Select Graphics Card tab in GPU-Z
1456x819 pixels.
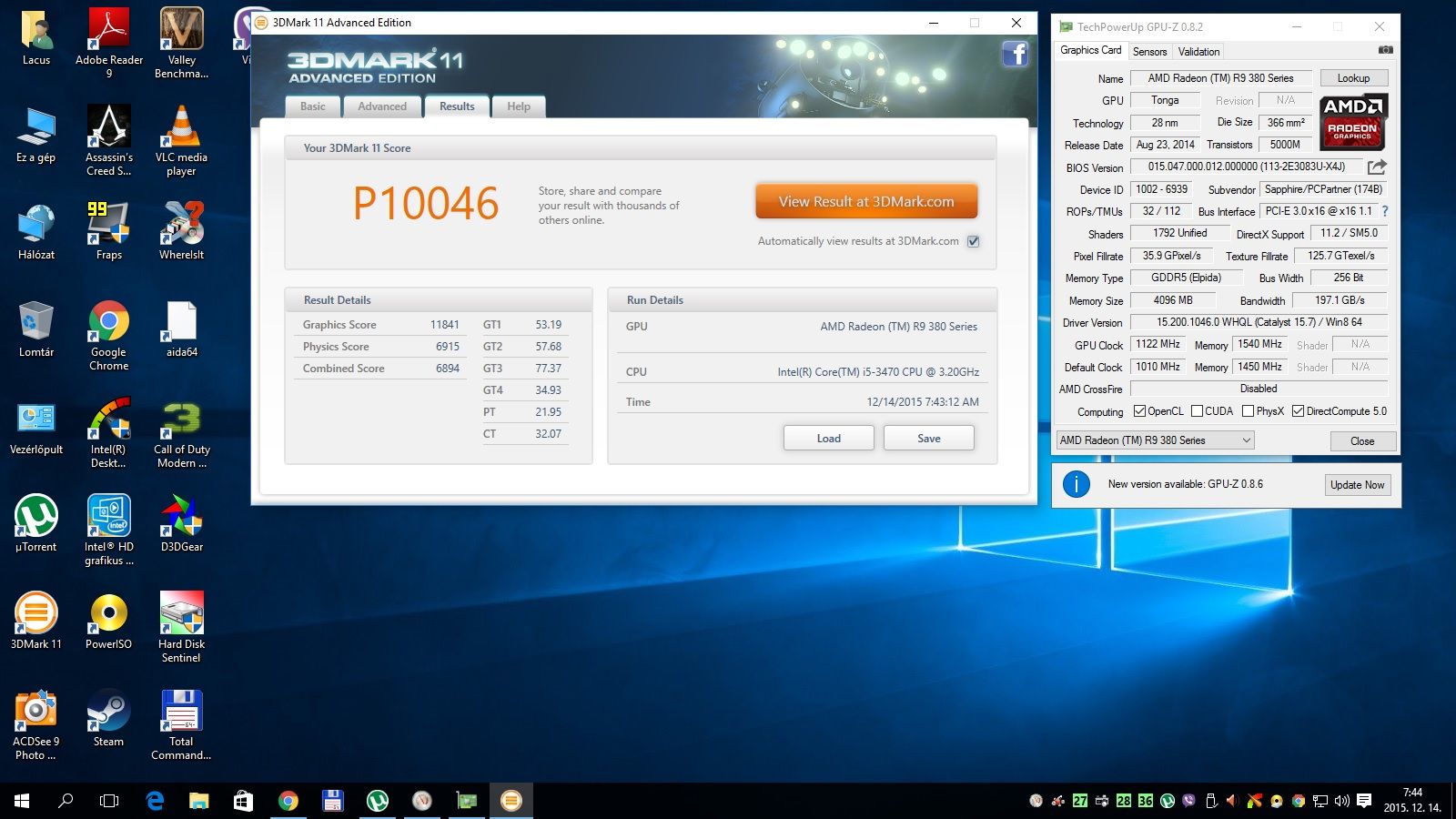[x=1090, y=50]
